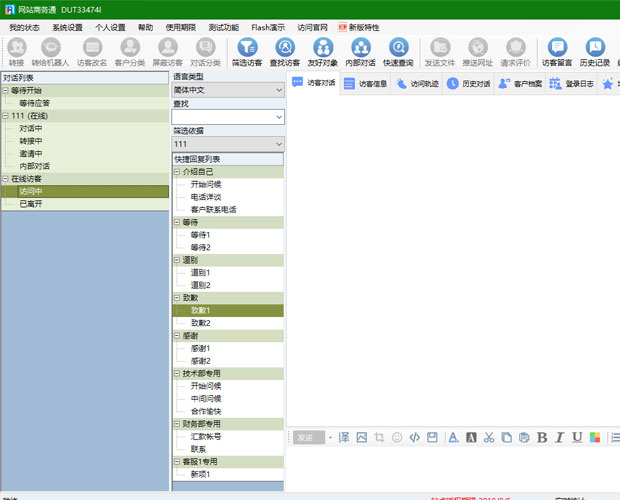Select 已离开 in the conversation list
The image size is (620, 500).
point(30,203)
